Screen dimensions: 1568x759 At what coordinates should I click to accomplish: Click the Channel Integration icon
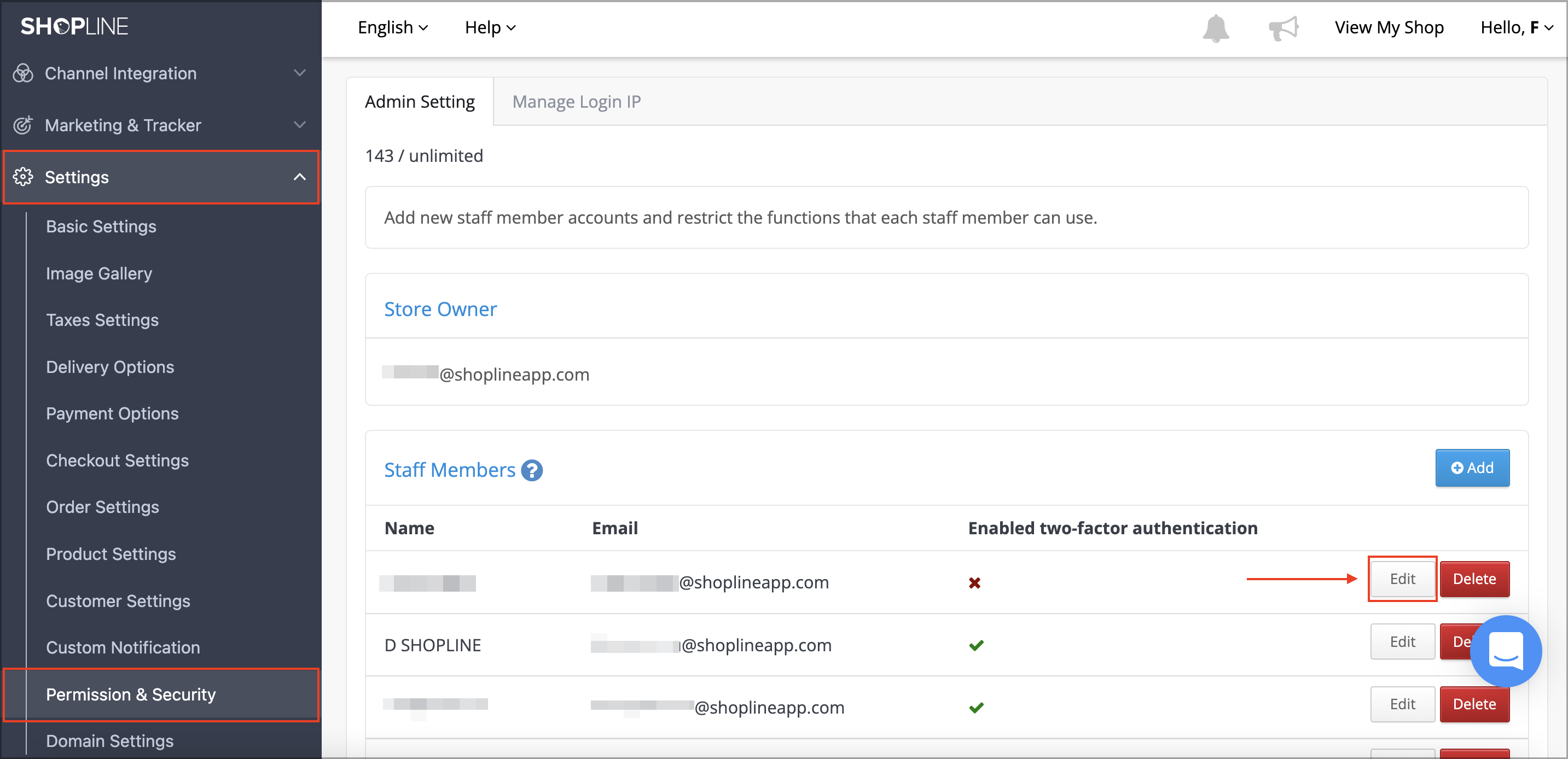tap(23, 73)
